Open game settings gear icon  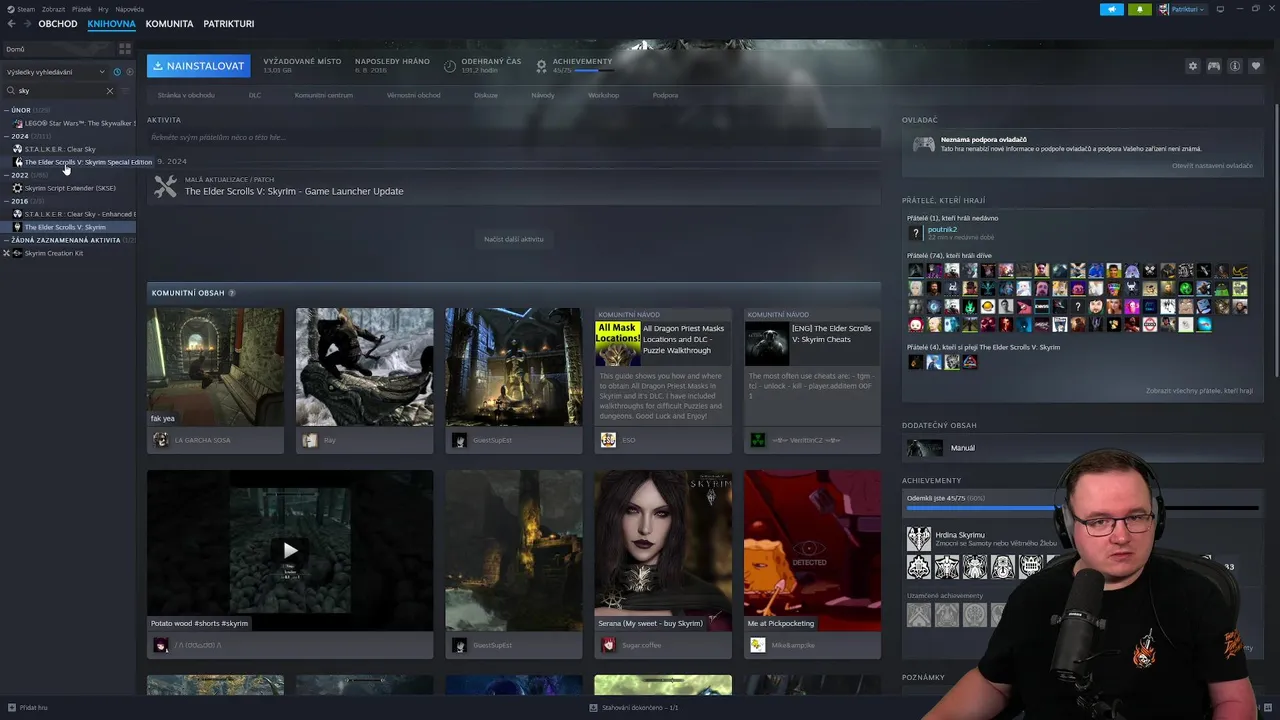point(1192,66)
